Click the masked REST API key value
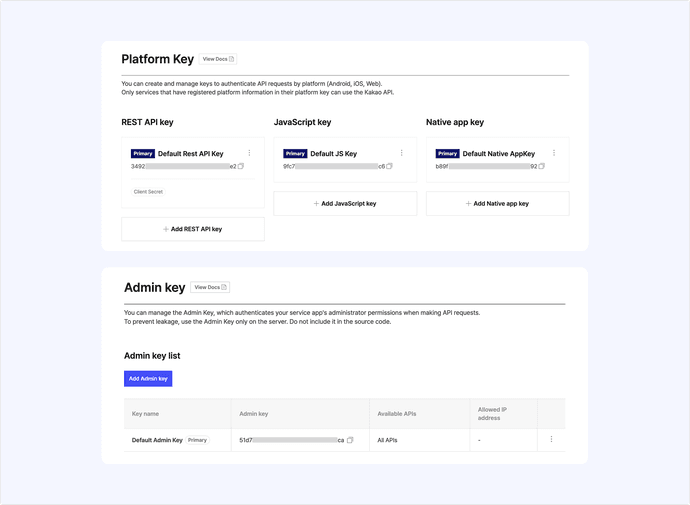Viewport: 690px width, 505px height. (184, 166)
